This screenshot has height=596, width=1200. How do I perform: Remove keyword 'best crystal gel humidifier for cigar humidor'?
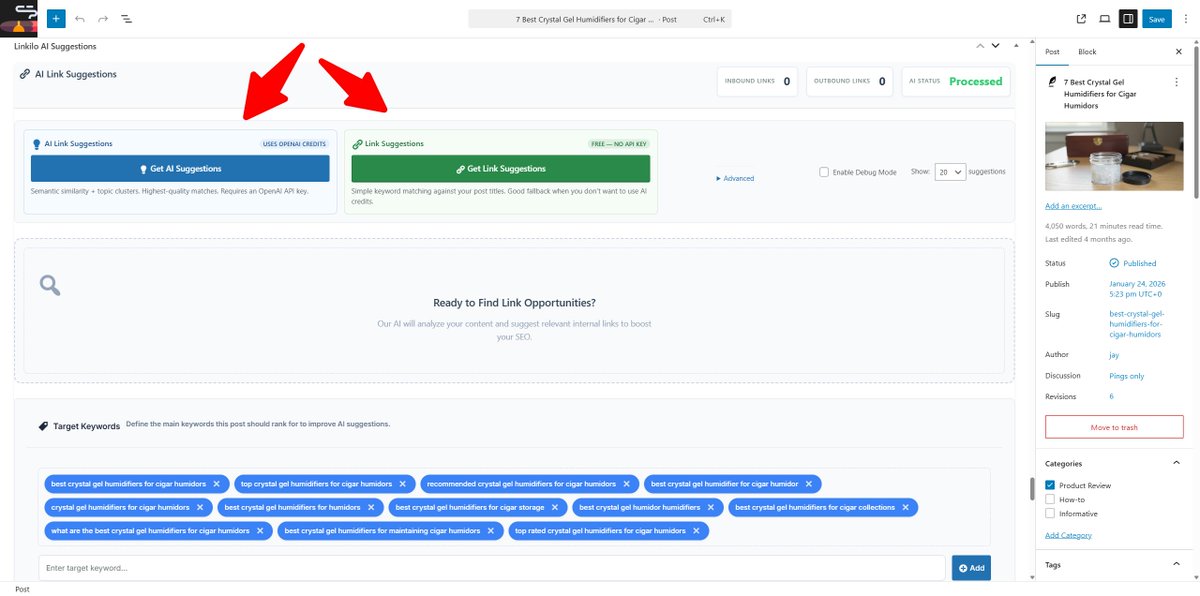(x=808, y=484)
